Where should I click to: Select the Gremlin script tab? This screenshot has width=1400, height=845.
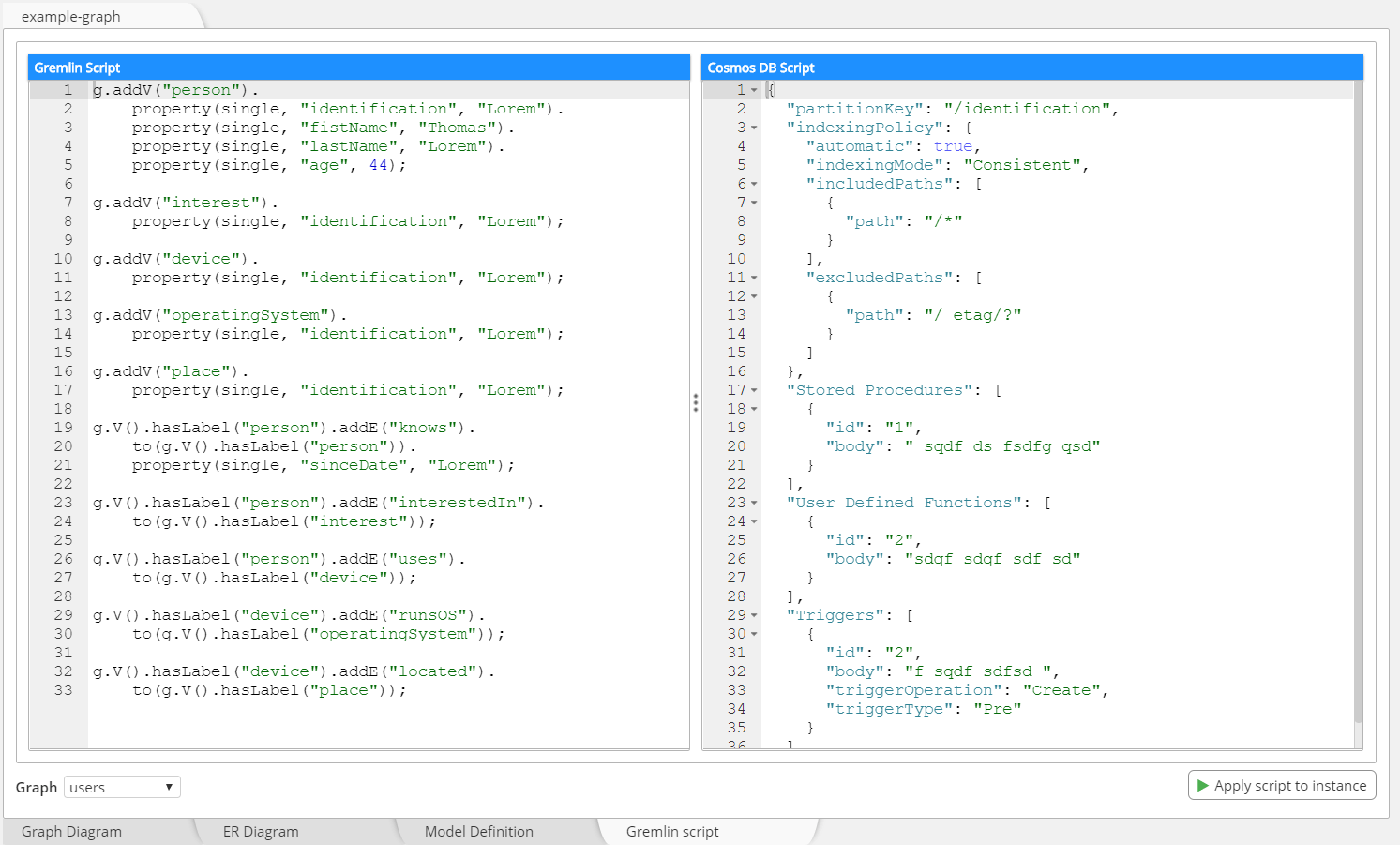pyautogui.click(x=672, y=832)
